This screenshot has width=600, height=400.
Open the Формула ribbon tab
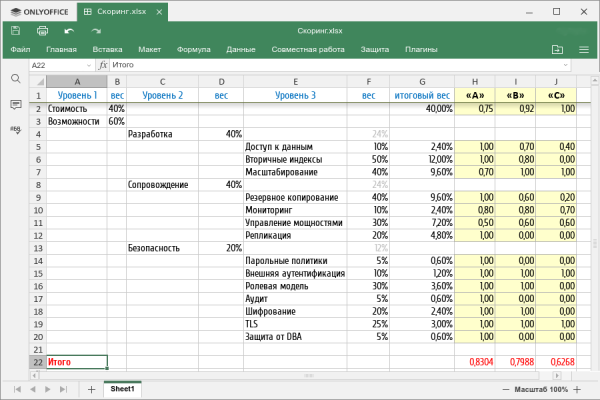click(193, 49)
